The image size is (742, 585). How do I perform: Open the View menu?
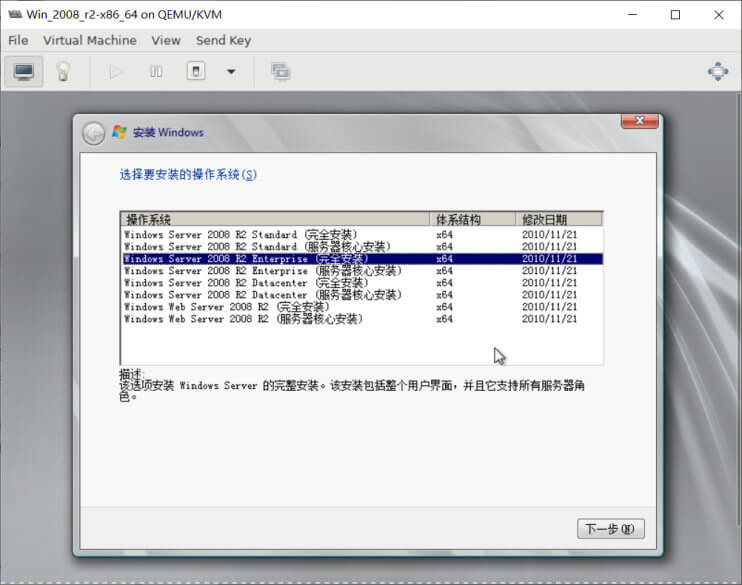tap(166, 40)
